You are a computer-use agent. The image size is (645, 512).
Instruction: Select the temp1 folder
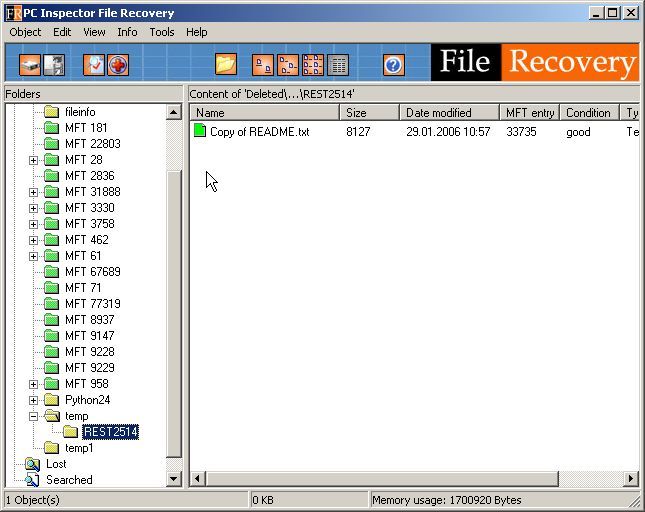click(x=79, y=448)
